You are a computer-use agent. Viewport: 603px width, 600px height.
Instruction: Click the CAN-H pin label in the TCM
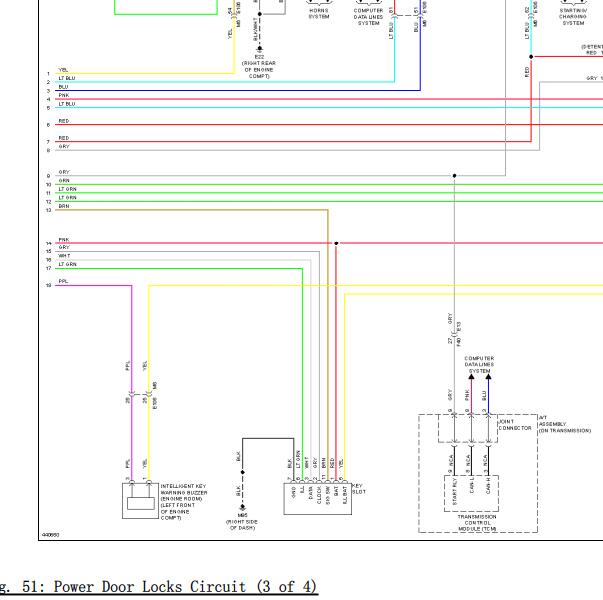click(488, 486)
